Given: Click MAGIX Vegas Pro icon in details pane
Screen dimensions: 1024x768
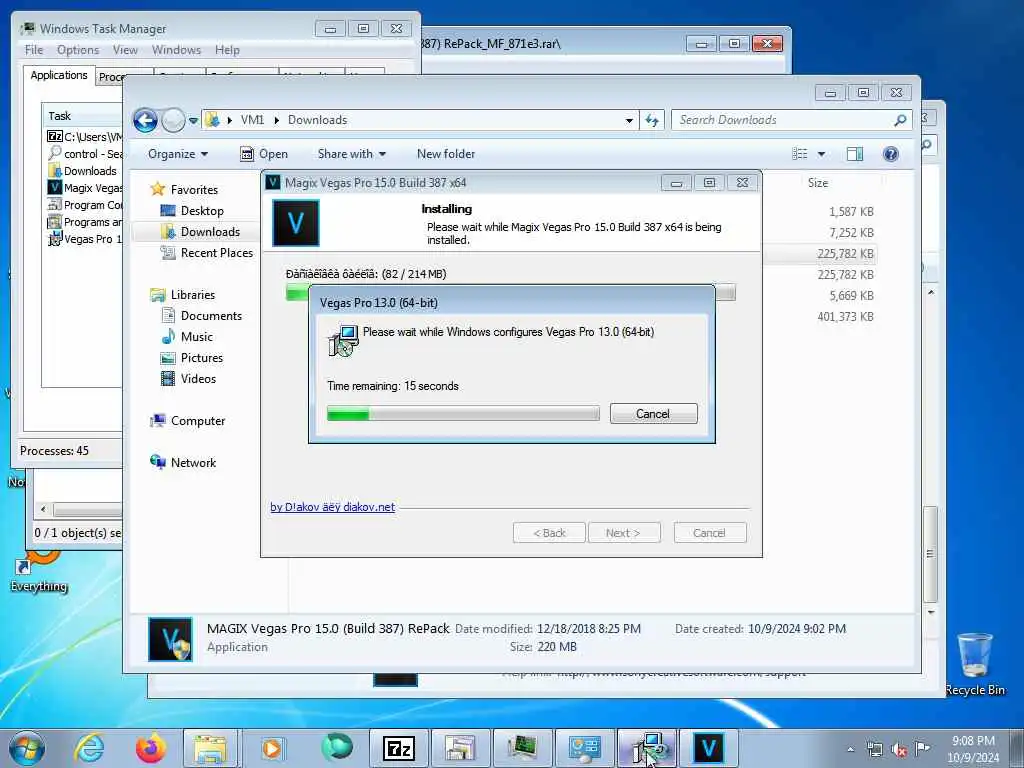Looking at the screenshot, I should (x=170, y=639).
